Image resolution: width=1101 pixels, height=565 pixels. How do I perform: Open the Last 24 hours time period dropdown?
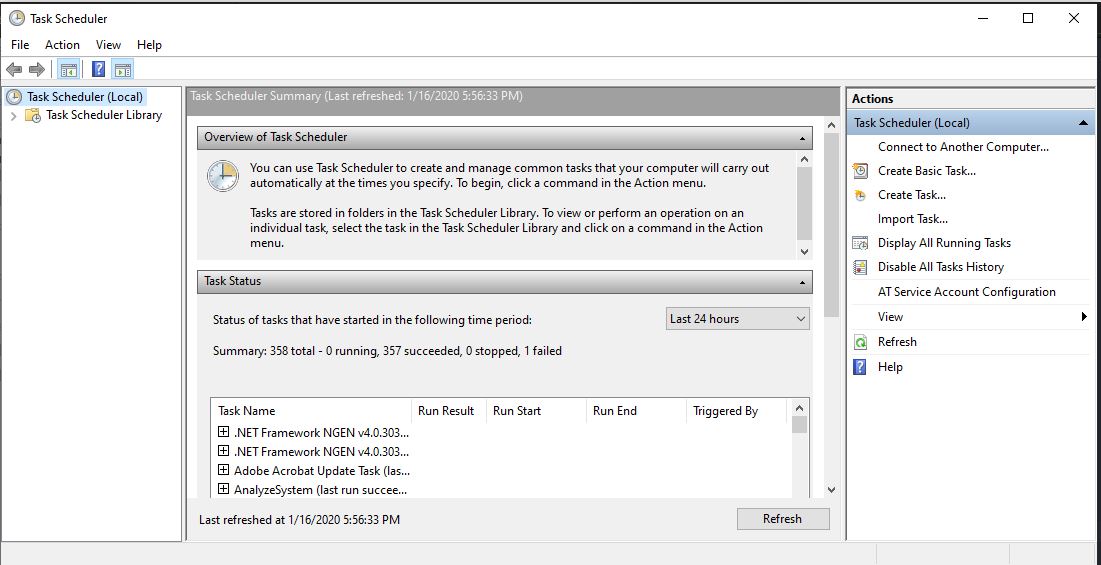pyautogui.click(x=737, y=319)
